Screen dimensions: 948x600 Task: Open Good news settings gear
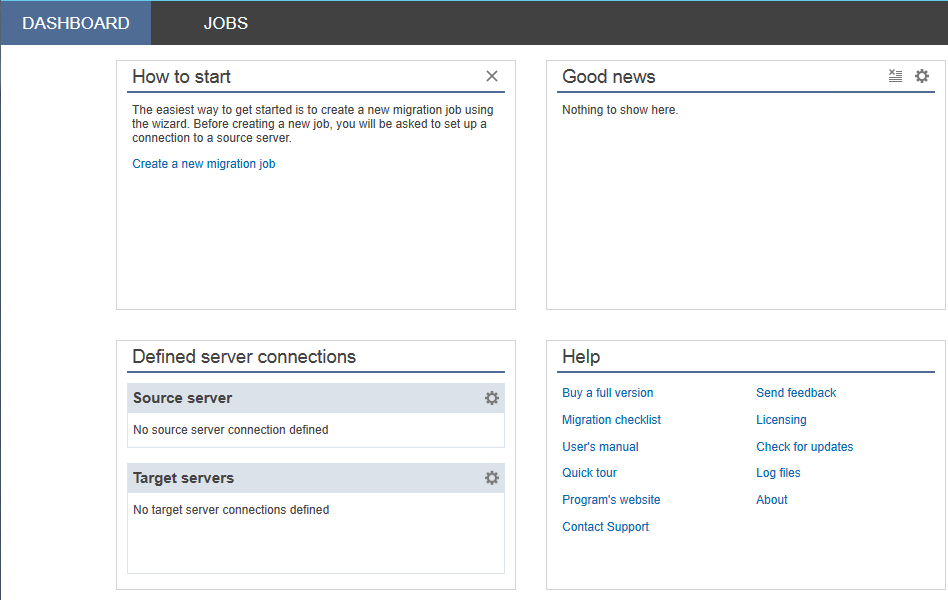pyautogui.click(x=922, y=76)
